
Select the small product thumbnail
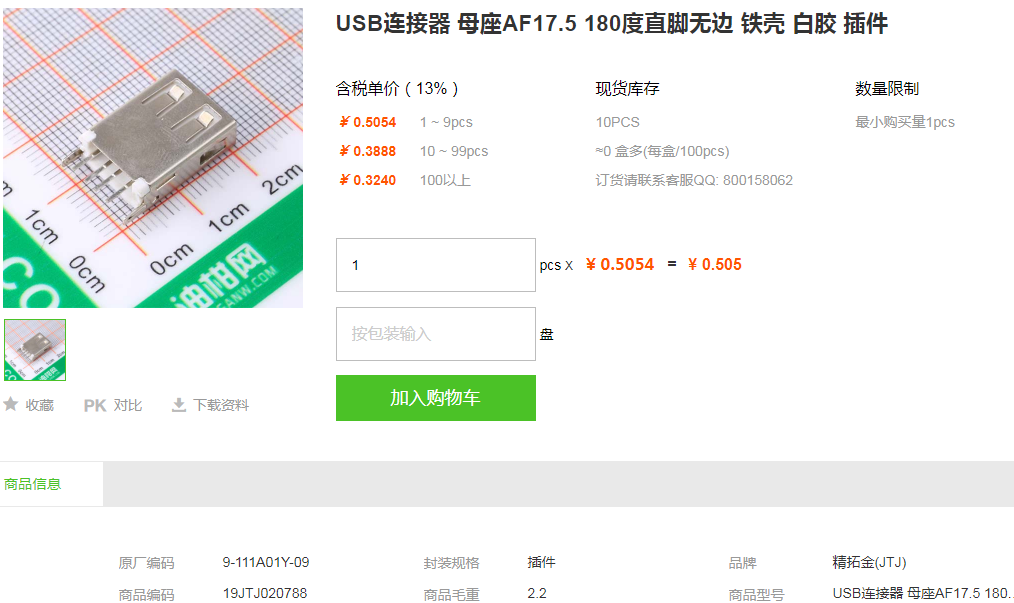coord(35,350)
